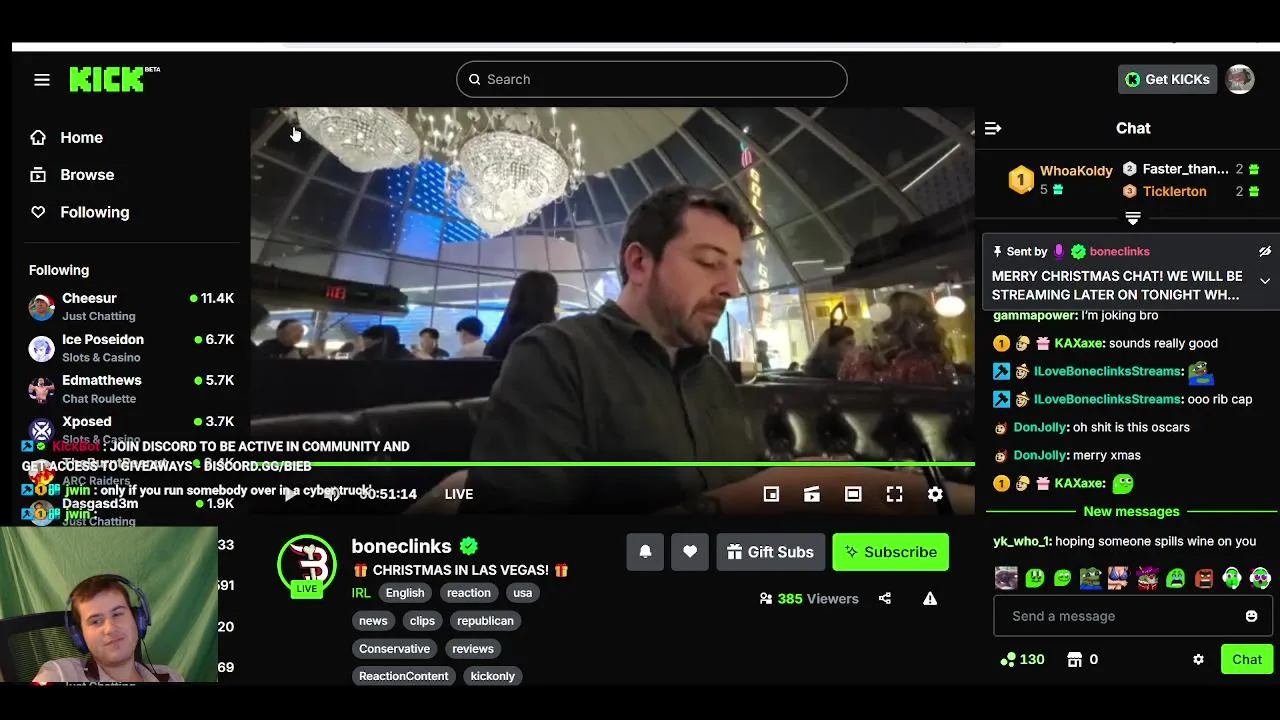1280x720 pixels.
Task: Click yk_who_1 username in chat
Action: click(x=1022, y=541)
